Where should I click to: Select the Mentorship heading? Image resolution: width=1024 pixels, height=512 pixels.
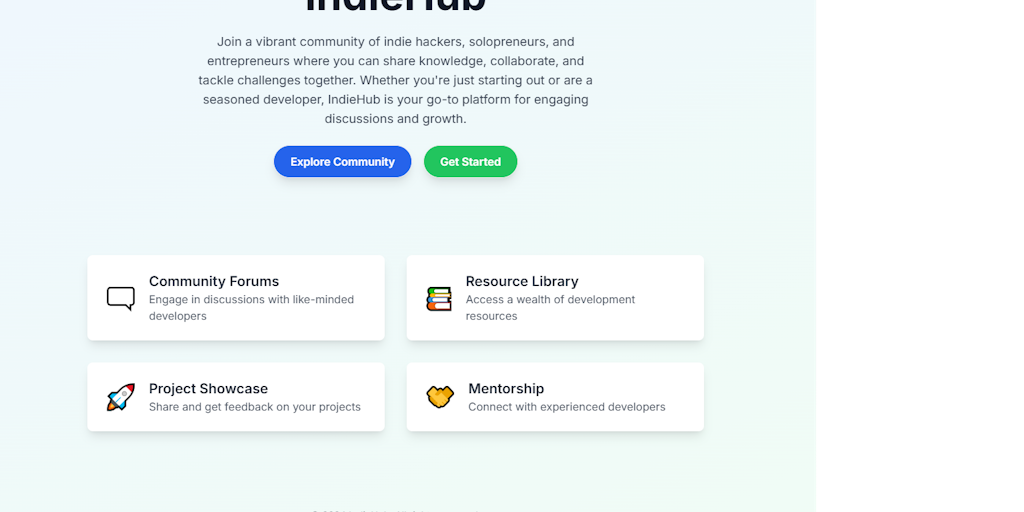click(x=506, y=389)
